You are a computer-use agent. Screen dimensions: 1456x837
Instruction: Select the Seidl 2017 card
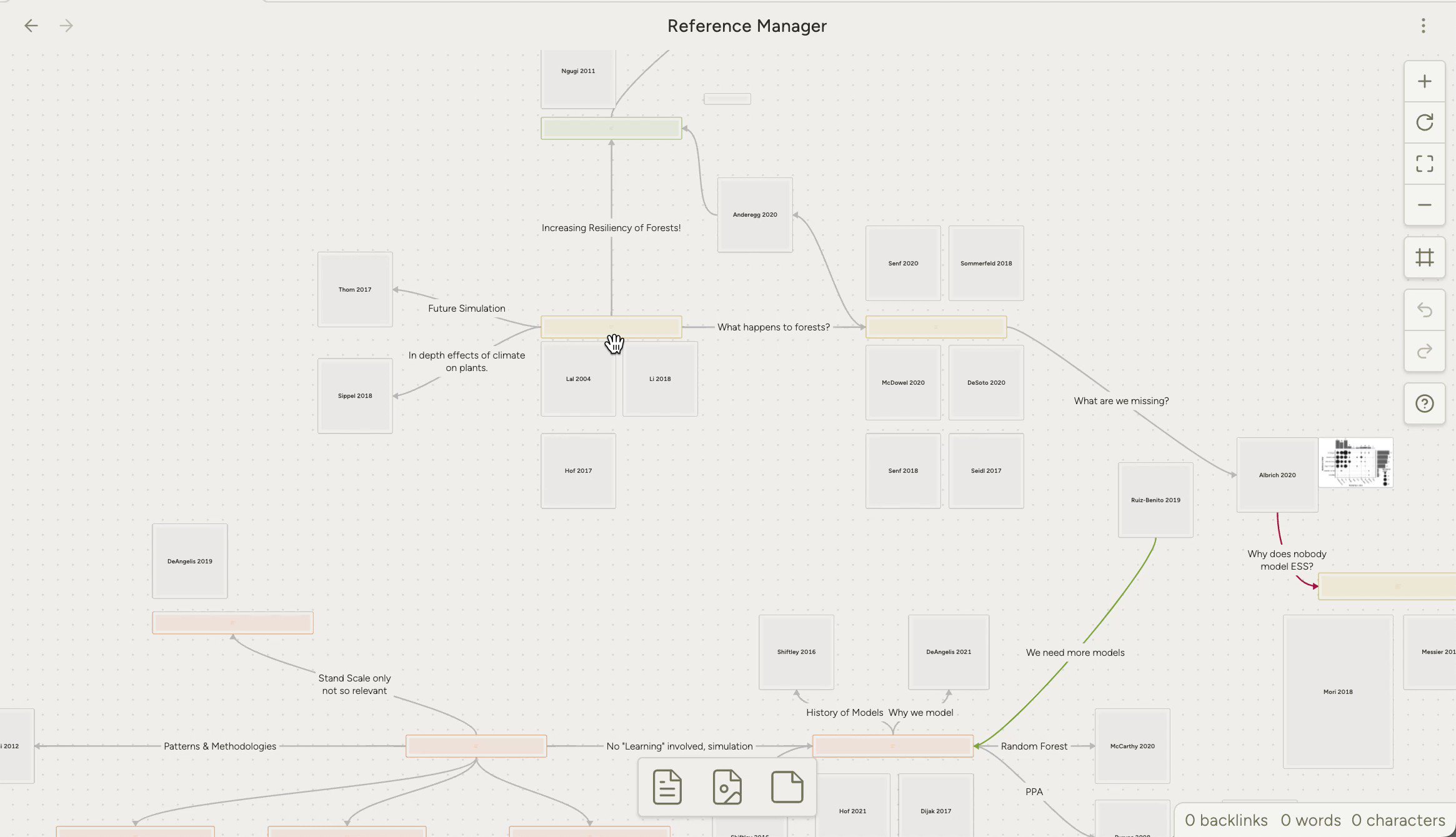click(x=986, y=471)
